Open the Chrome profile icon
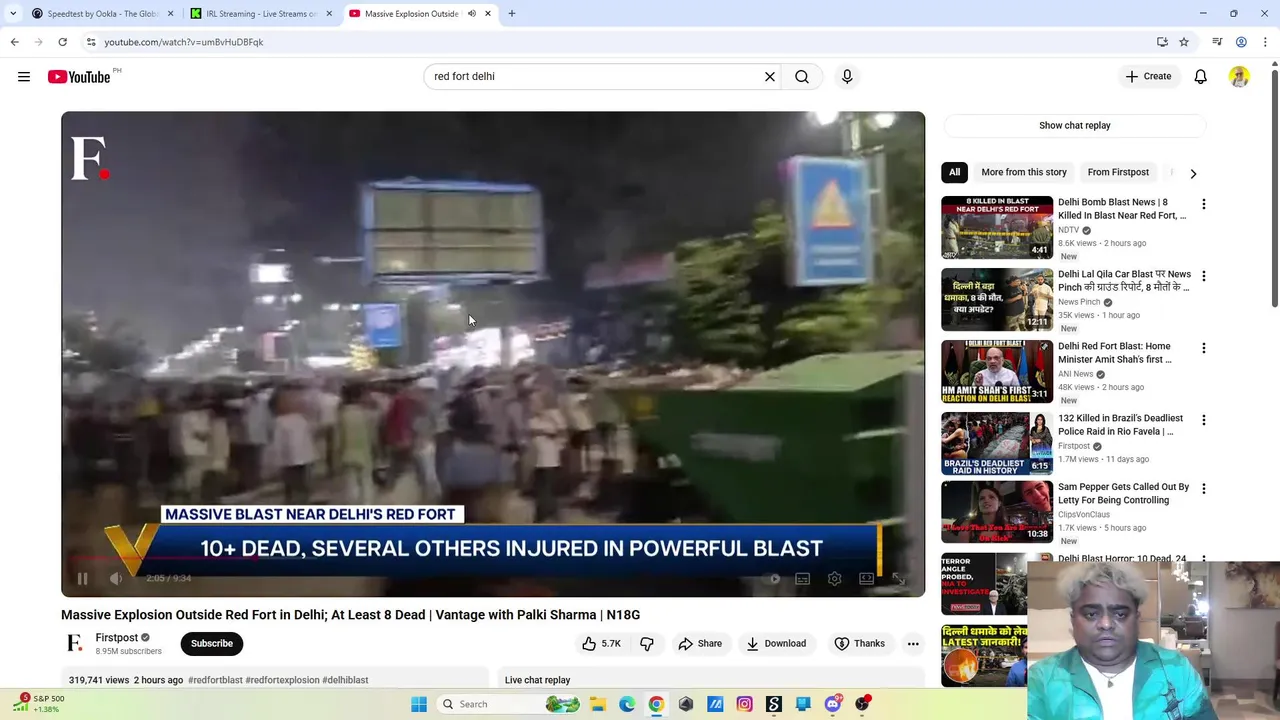 [x=1241, y=42]
